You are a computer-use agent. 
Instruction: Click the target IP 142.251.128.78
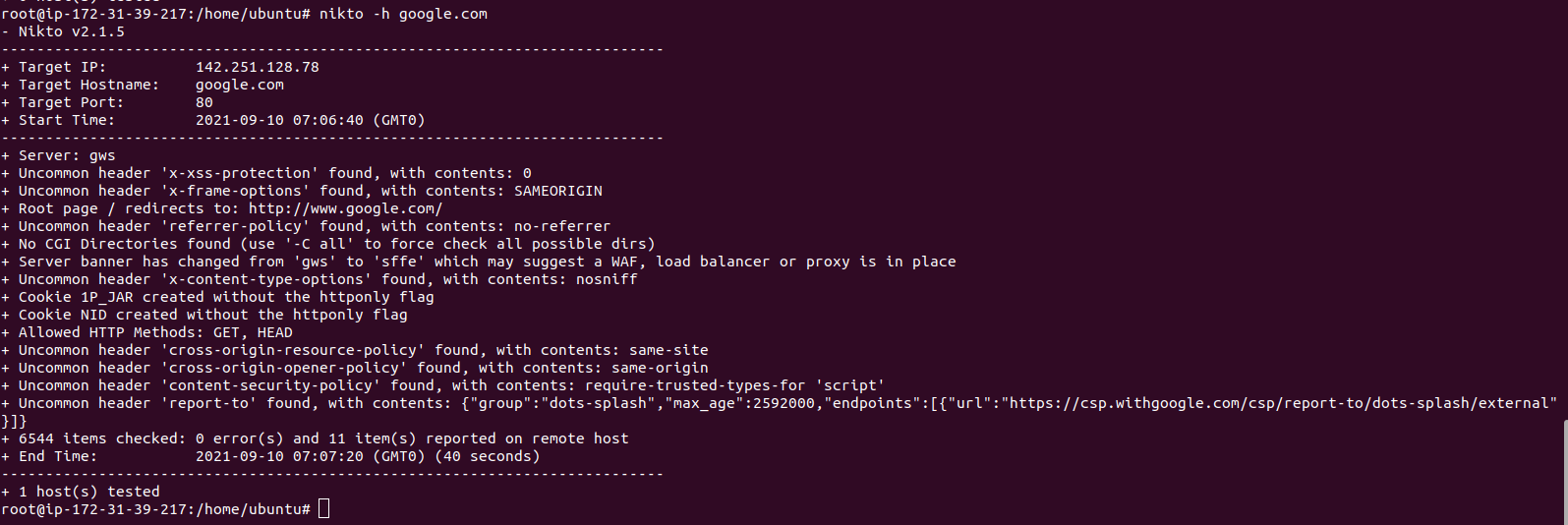pos(258,67)
